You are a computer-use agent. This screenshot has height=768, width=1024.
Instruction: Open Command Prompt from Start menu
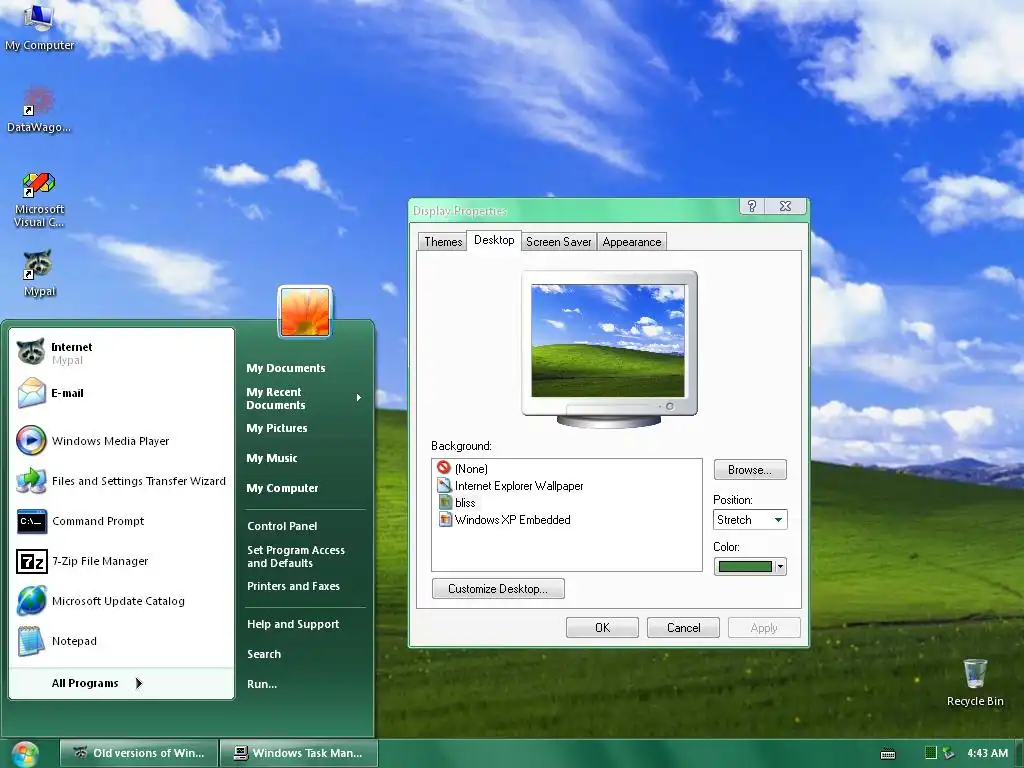point(121,521)
